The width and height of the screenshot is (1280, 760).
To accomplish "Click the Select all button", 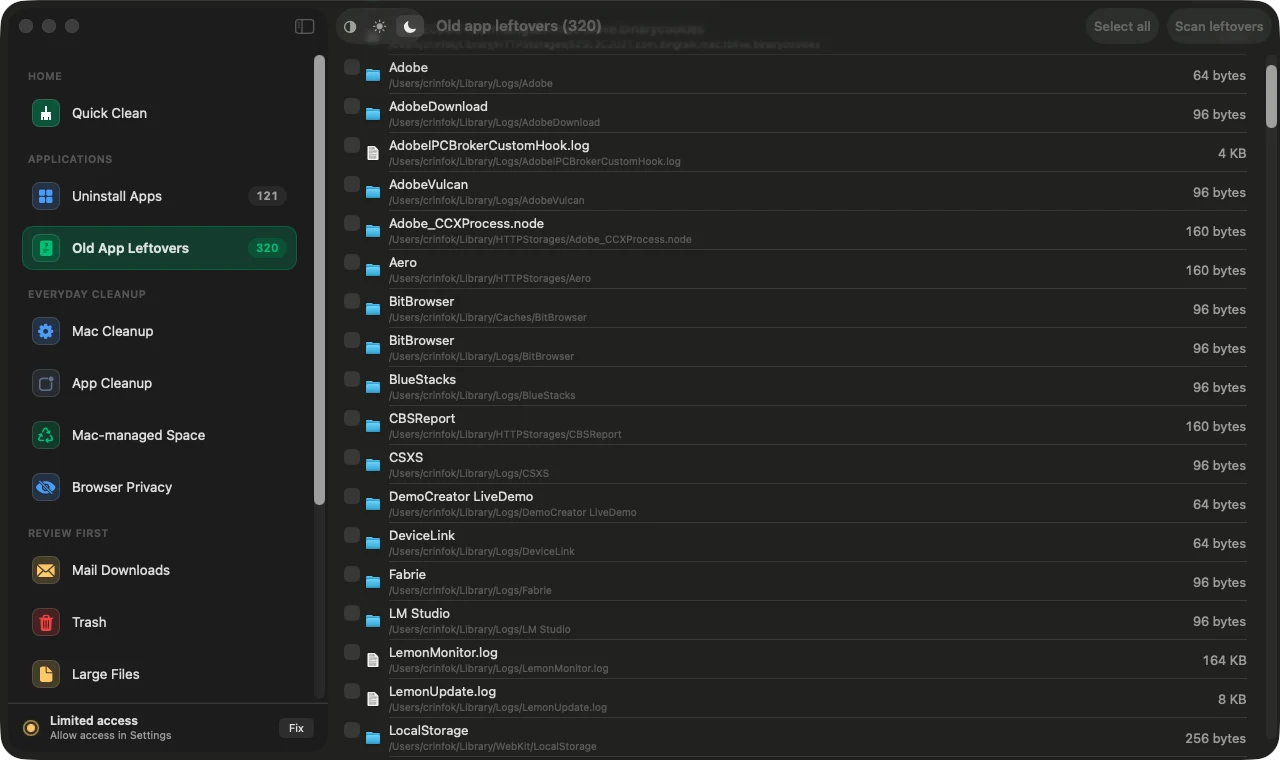I will (x=1122, y=27).
